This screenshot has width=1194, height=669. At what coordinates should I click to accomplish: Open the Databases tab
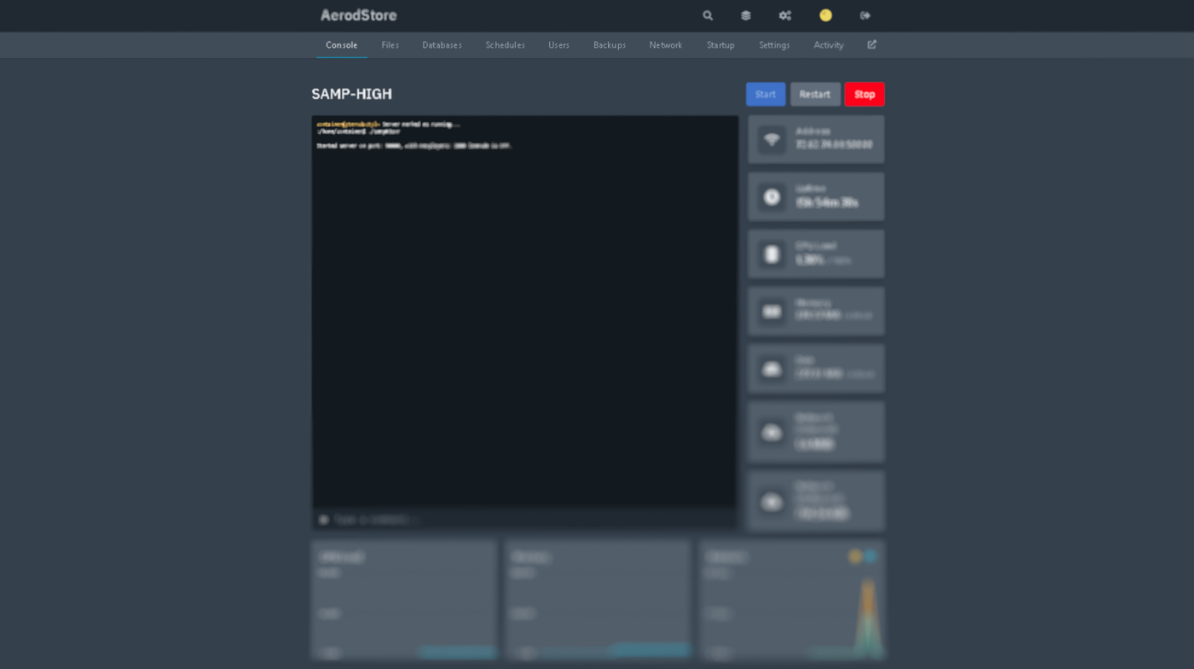pyautogui.click(x=442, y=45)
